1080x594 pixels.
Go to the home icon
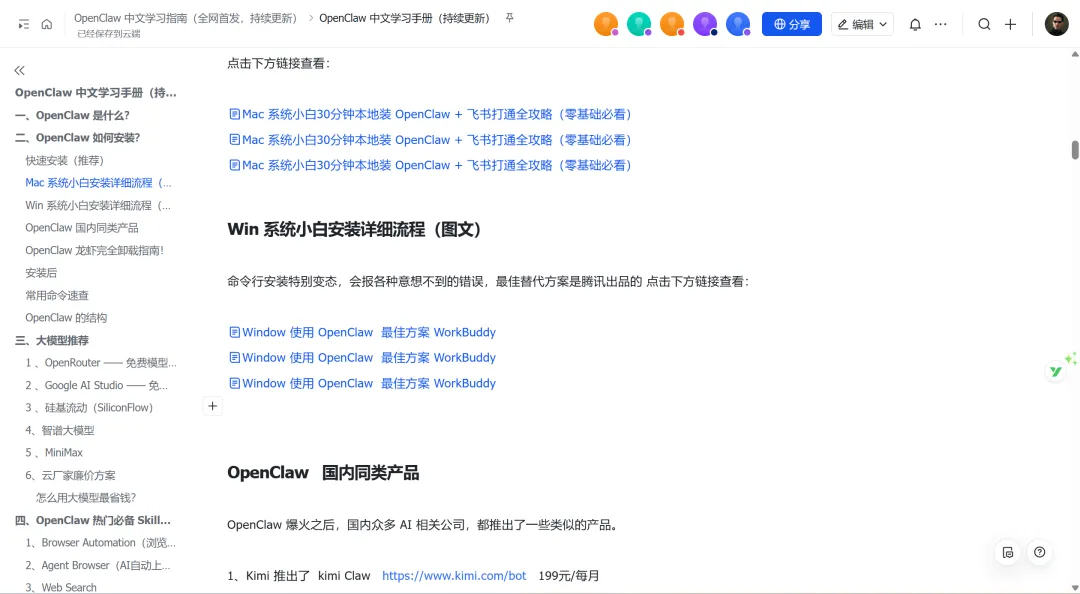[x=47, y=24]
